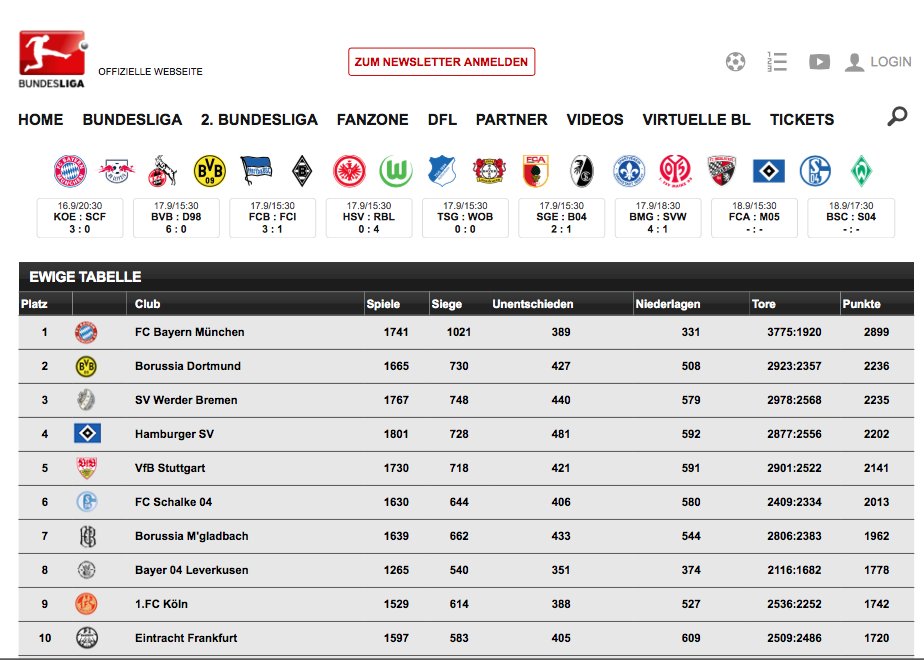Open the 2. BUNDESLIGA menu item
924x660 pixels.
click(259, 120)
